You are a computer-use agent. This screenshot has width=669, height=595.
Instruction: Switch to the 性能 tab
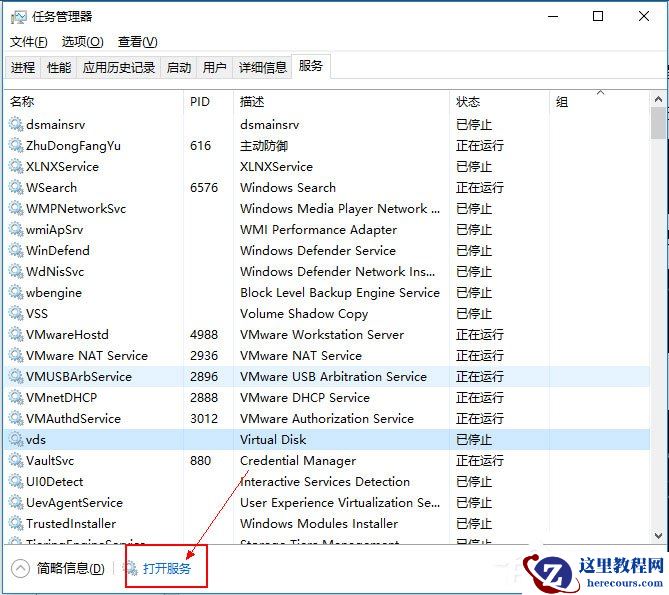(x=59, y=67)
